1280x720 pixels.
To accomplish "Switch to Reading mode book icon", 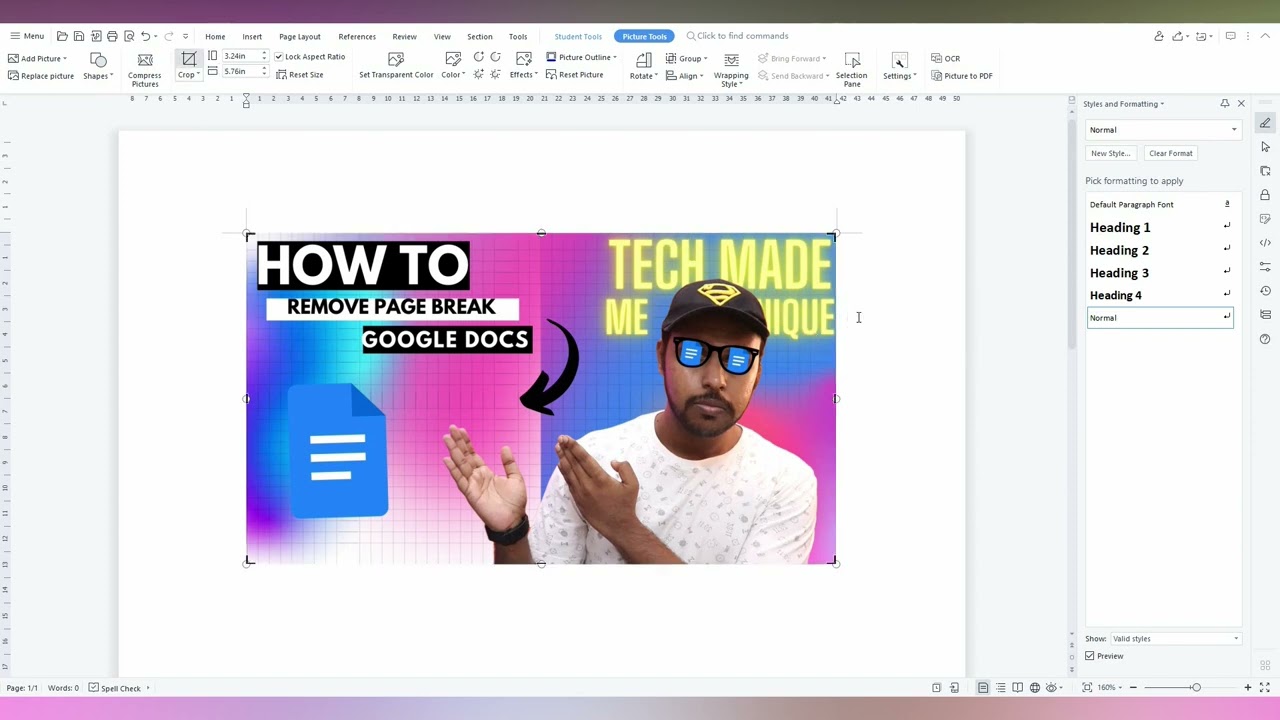I will (1017, 688).
